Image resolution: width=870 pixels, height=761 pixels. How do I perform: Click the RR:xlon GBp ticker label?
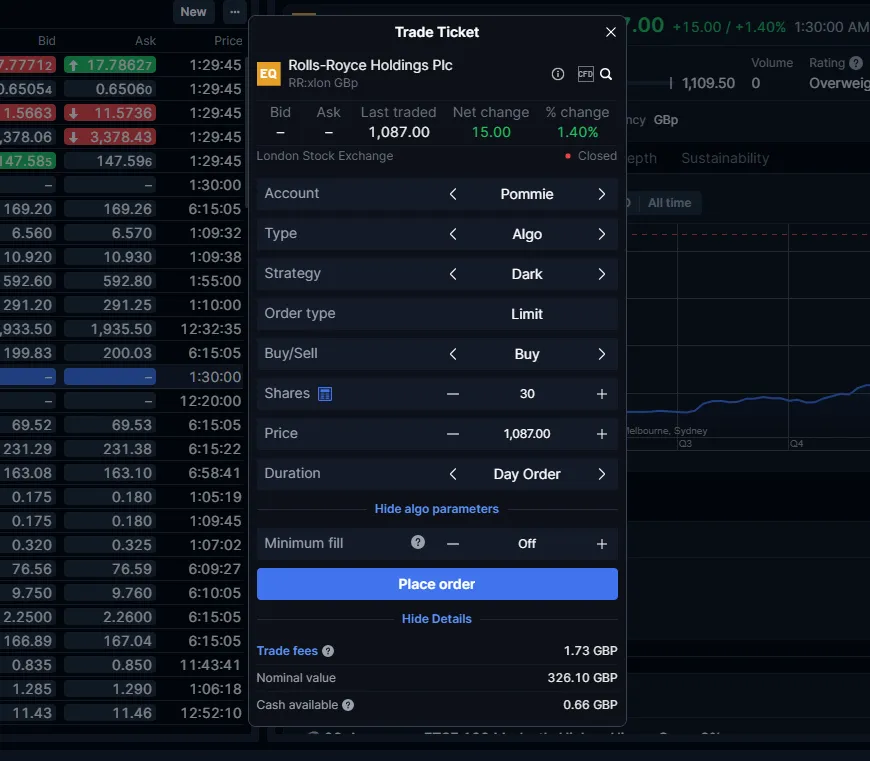coord(323,83)
